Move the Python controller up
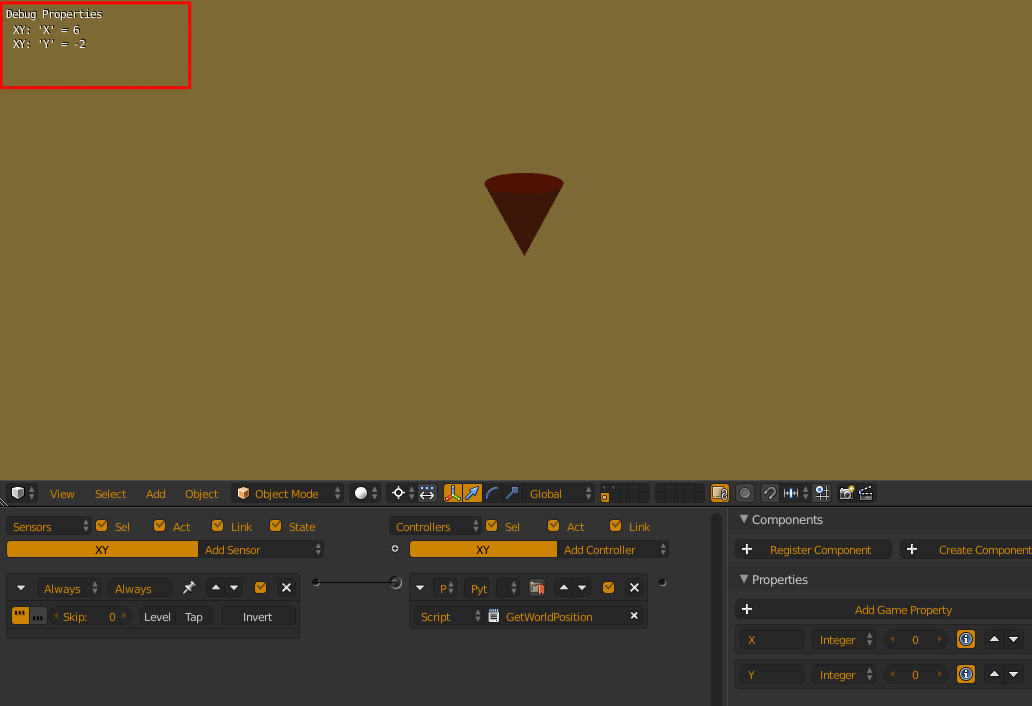Viewport: 1032px width, 706px height. coord(564,588)
